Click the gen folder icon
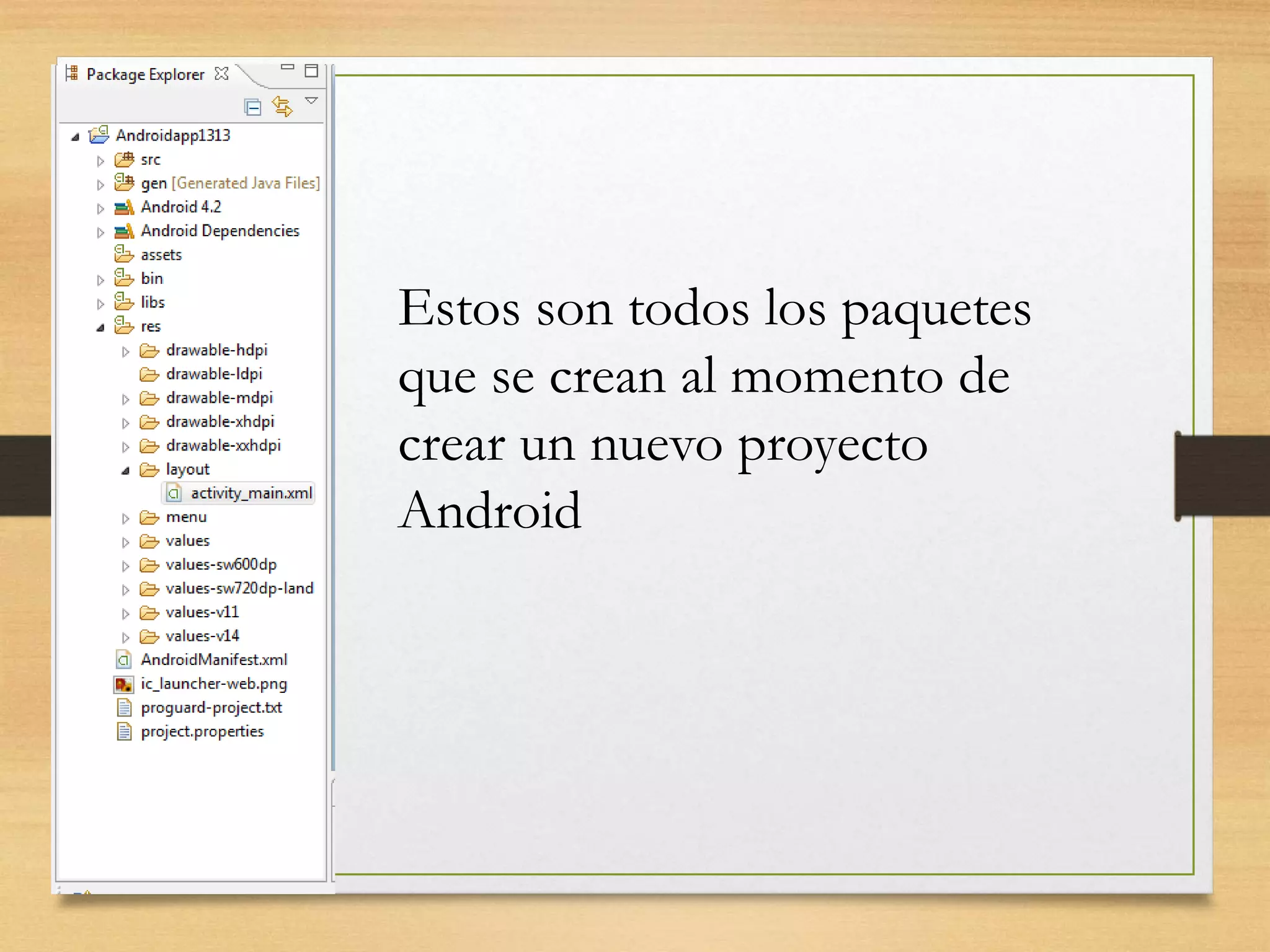 tap(124, 182)
